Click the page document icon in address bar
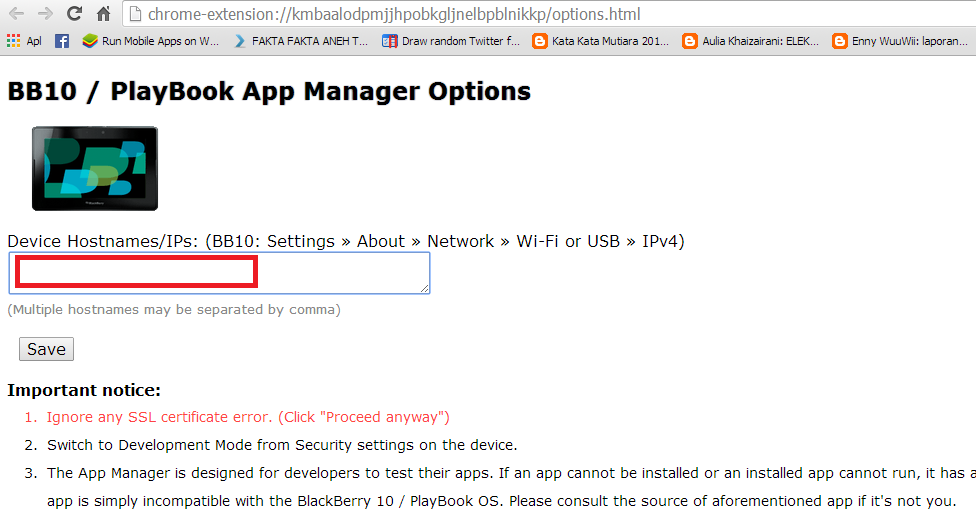This screenshot has height=513, width=976. pyautogui.click(x=135, y=14)
